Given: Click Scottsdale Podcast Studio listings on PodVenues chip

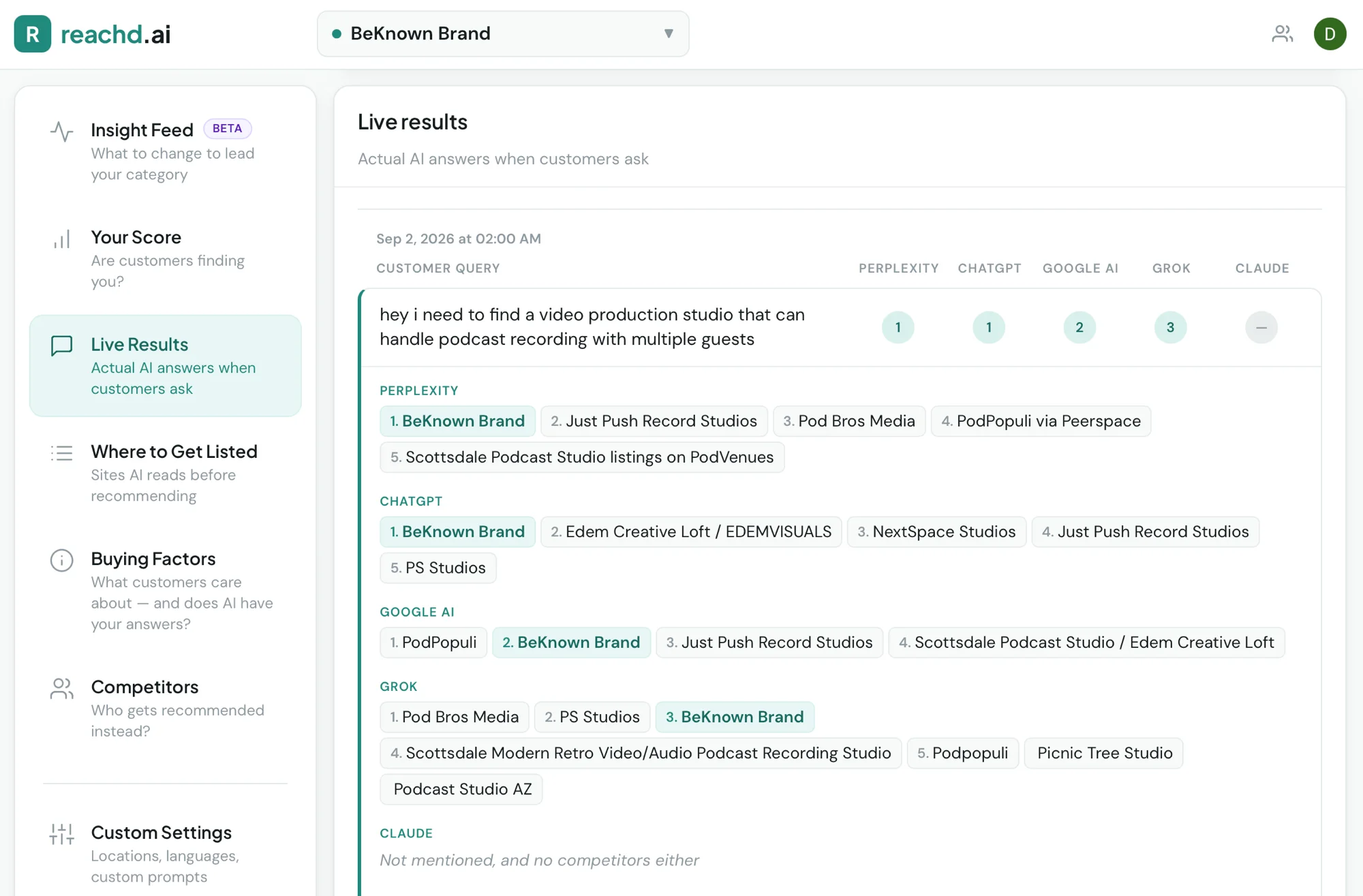Looking at the screenshot, I should [582, 457].
